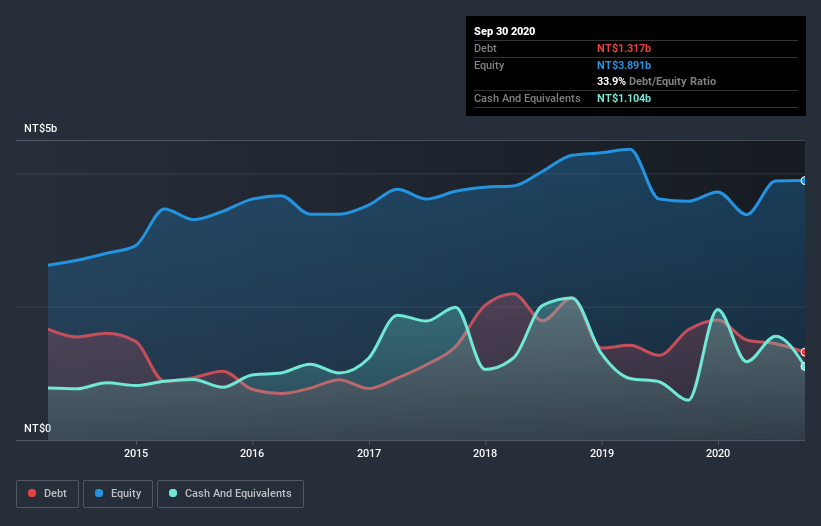Click the NT$1.317b debt value
Viewport: 821px width, 526px height.
coord(624,48)
